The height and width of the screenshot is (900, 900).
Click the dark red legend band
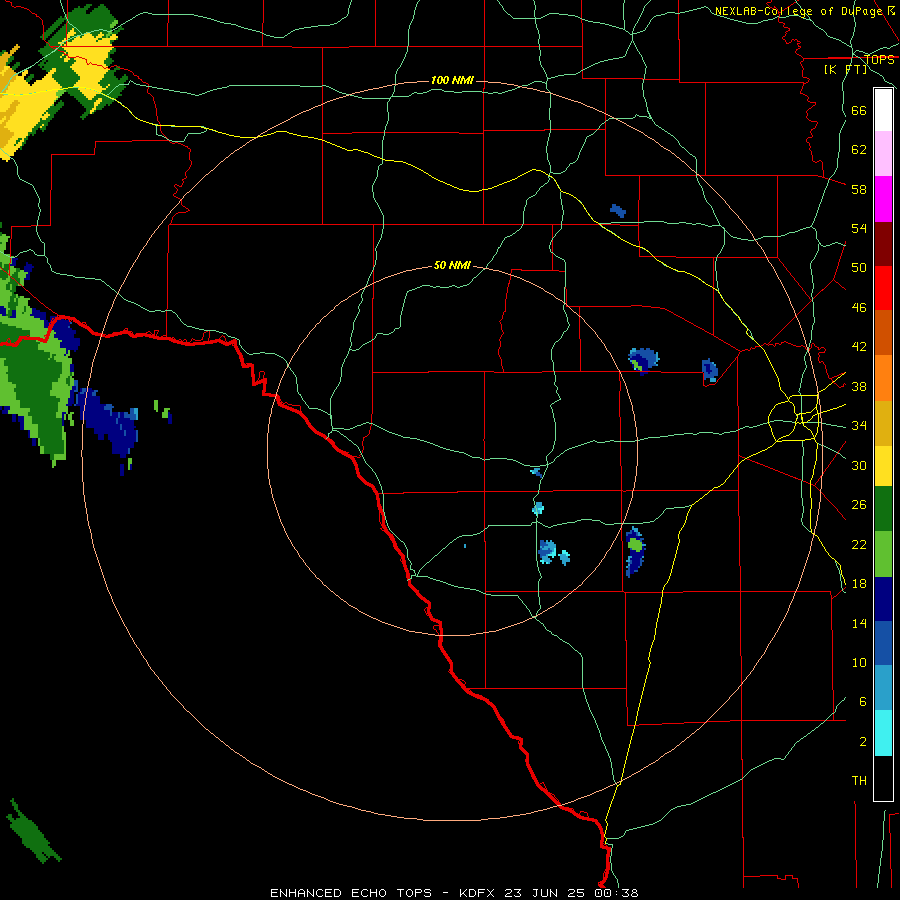point(883,244)
